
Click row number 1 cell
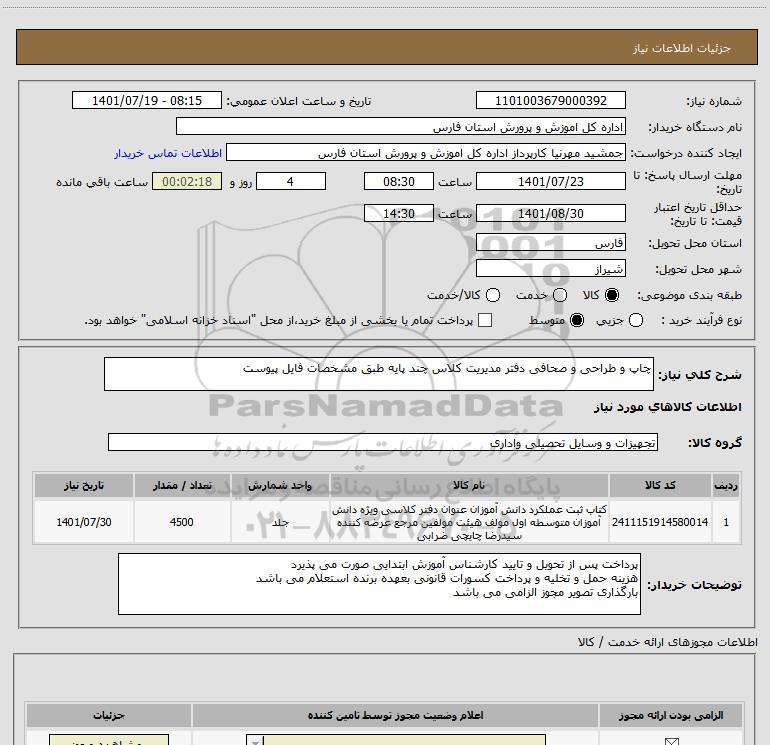726,522
